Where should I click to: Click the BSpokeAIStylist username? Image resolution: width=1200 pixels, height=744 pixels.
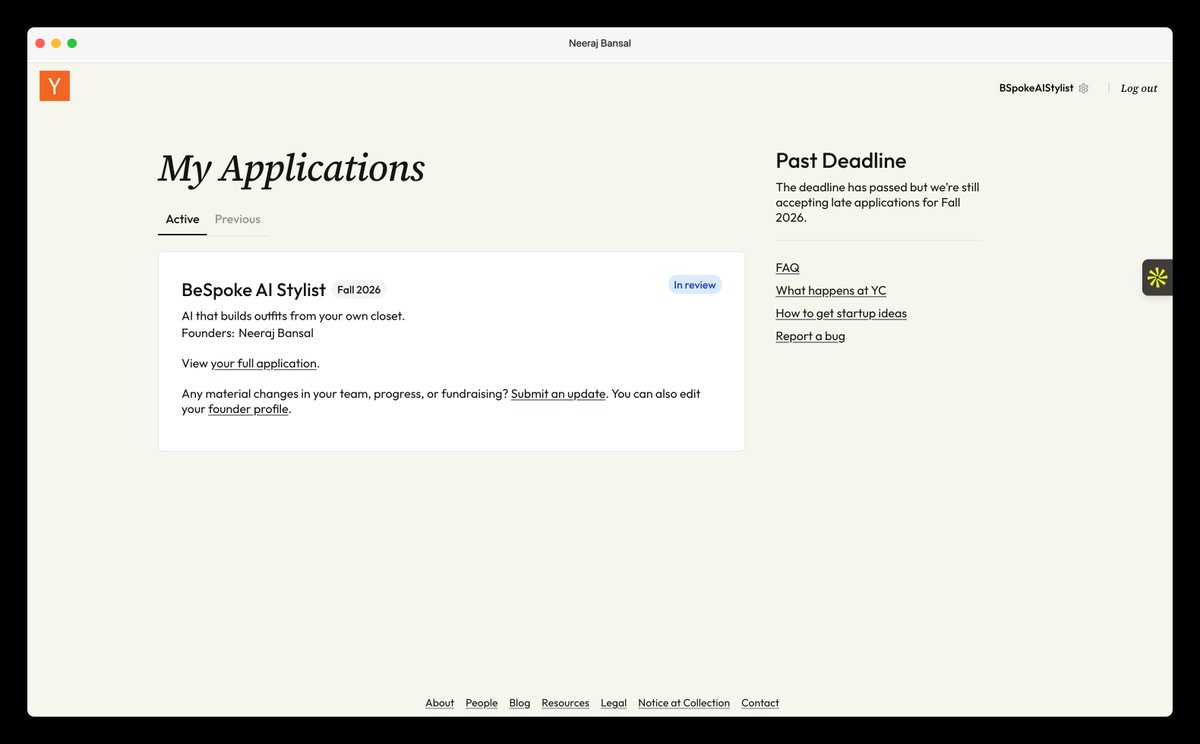click(1036, 88)
